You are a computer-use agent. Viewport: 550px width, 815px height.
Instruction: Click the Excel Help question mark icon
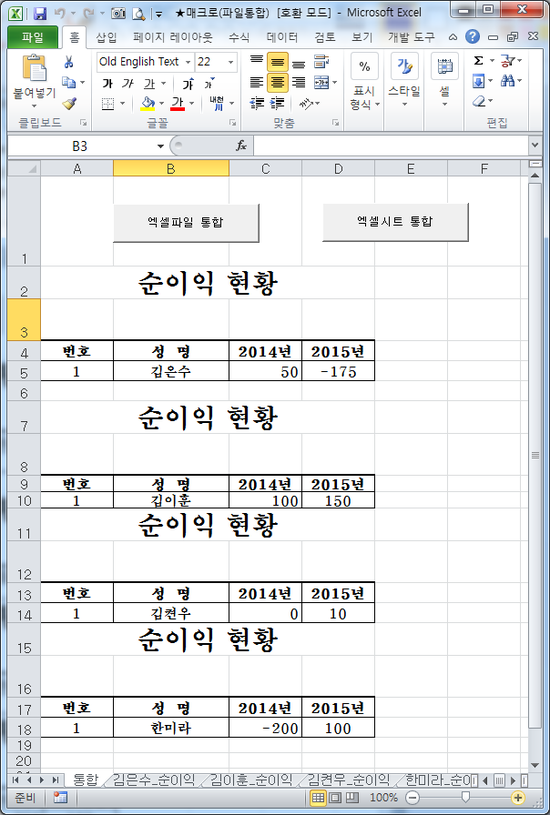coord(472,36)
